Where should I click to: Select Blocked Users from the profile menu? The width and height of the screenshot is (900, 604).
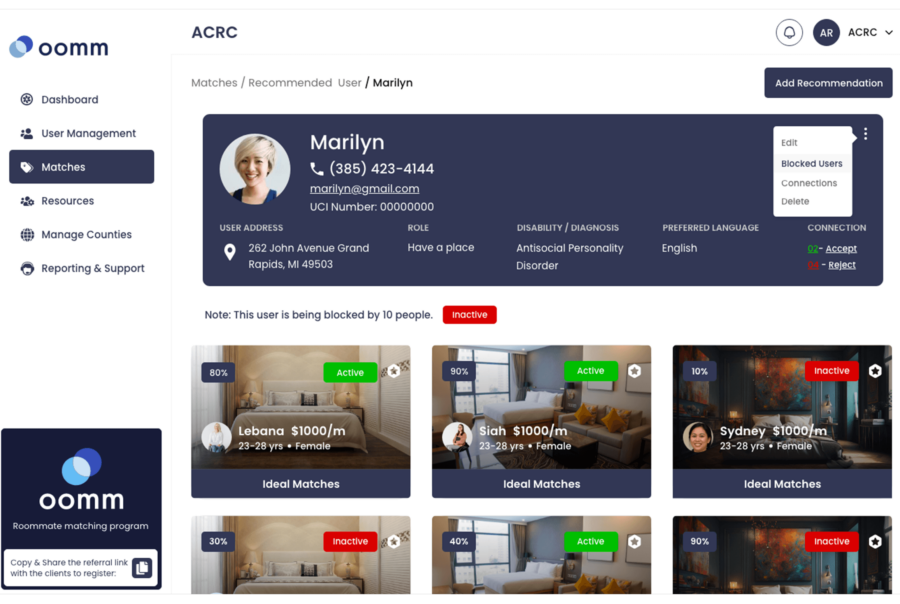[x=812, y=163]
